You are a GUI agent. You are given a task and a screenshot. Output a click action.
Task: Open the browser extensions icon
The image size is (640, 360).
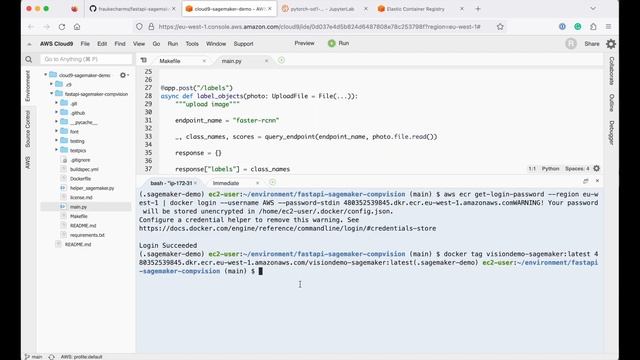click(x=593, y=27)
